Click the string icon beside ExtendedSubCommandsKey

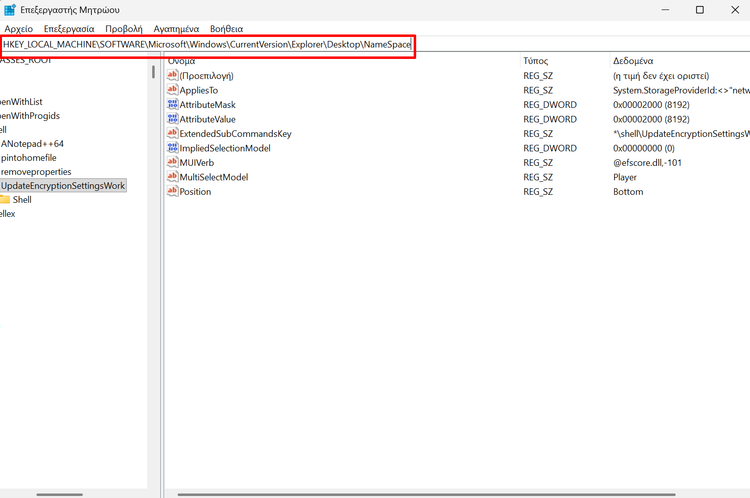pyautogui.click(x=172, y=133)
